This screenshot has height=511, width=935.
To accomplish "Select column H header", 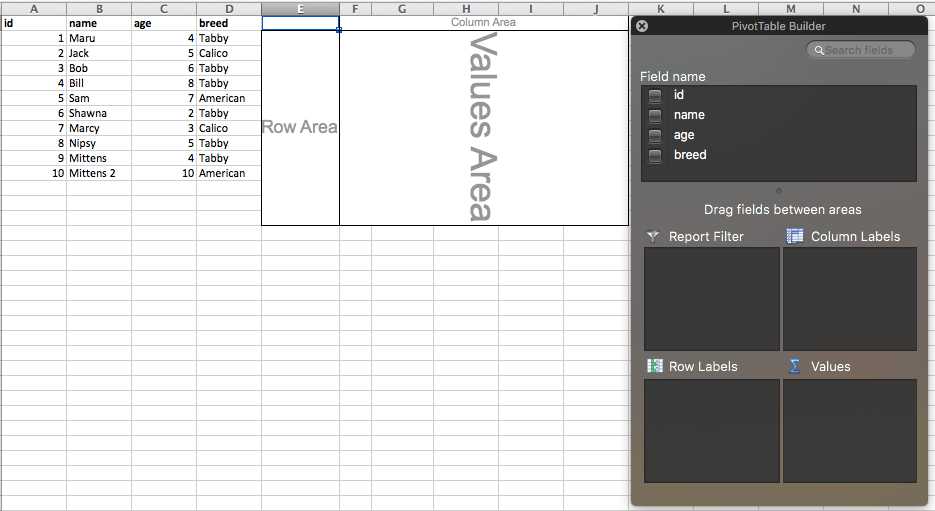I will tap(466, 8).
